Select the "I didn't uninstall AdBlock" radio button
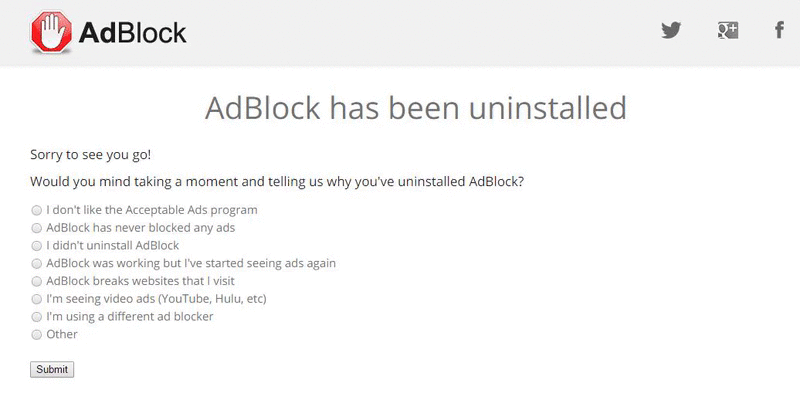This screenshot has width=800, height=400. 36,246
